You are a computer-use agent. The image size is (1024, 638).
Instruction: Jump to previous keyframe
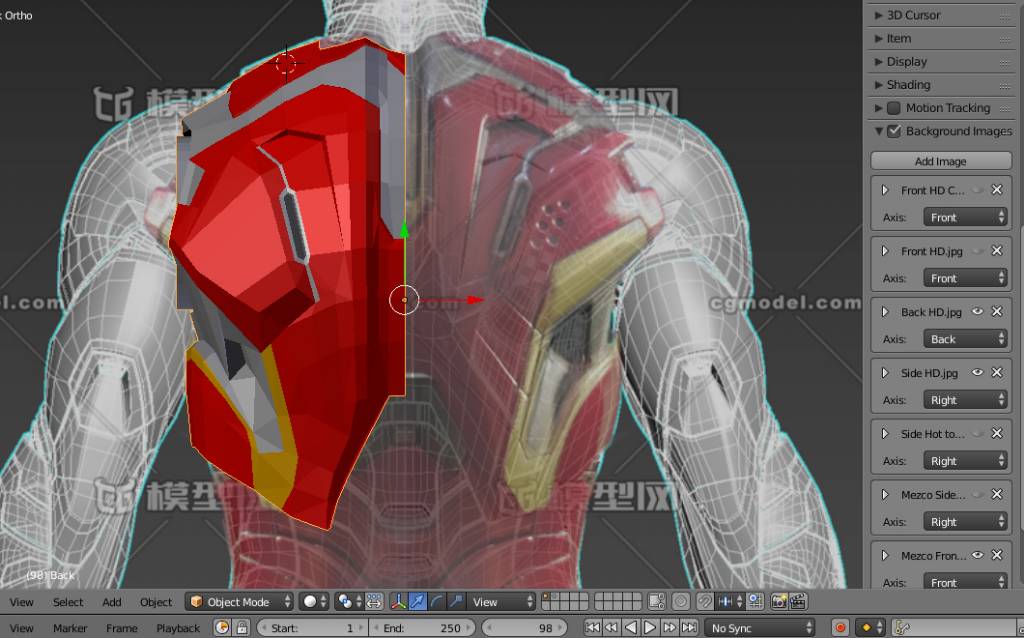[611, 628]
